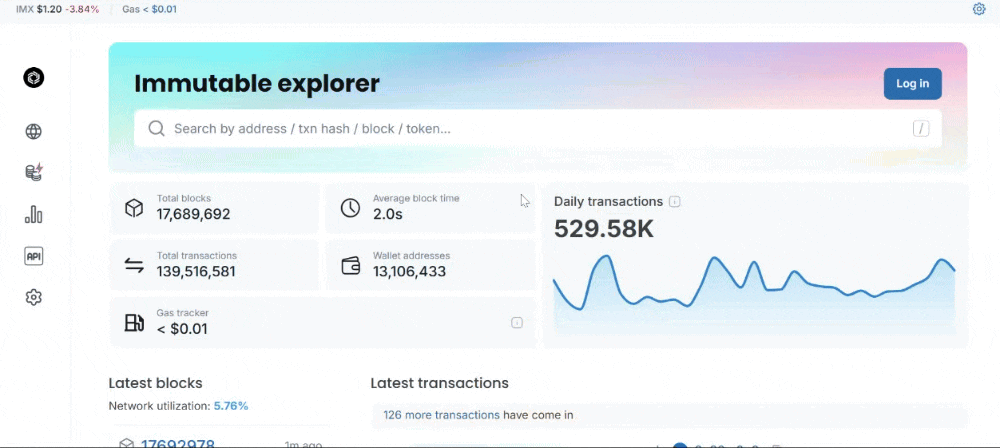The height and width of the screenshot is (448, 1000).
Task: Click the slash shortcut icon in the search bar
Action: [x=920, y=129]
